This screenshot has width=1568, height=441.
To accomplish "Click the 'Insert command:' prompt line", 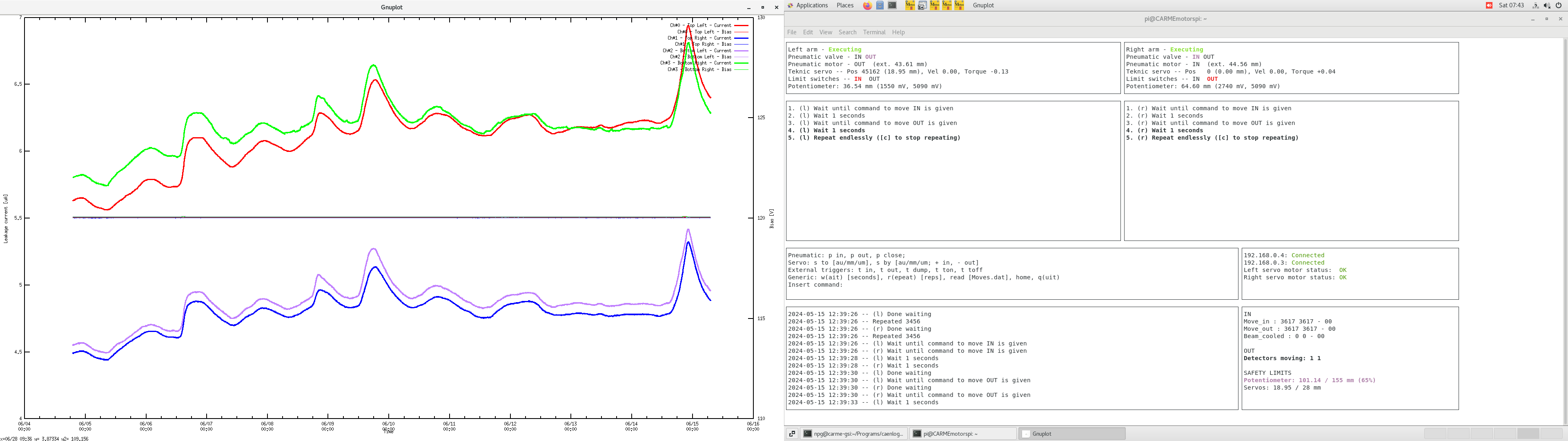I will pos(815,285).
